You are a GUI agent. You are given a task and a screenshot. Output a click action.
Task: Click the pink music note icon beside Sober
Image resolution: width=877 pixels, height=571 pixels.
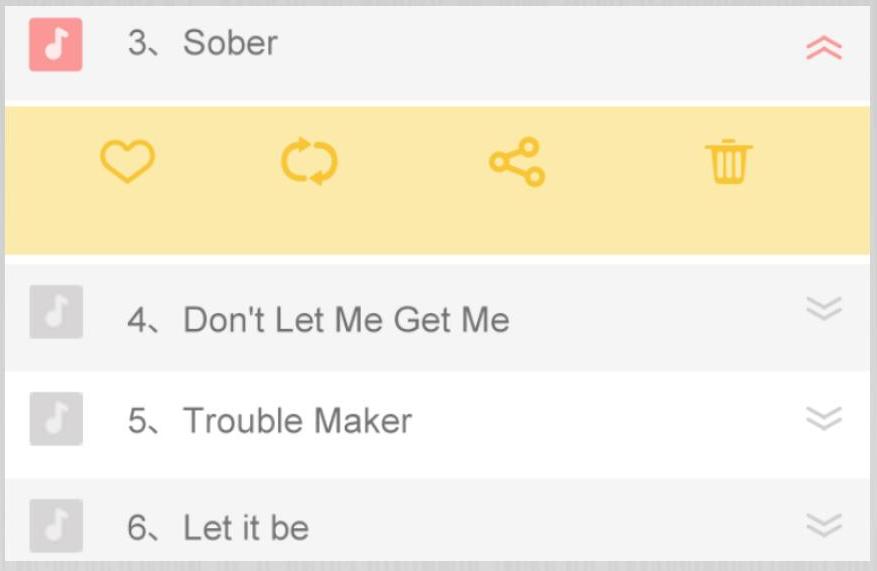[56, 45]
